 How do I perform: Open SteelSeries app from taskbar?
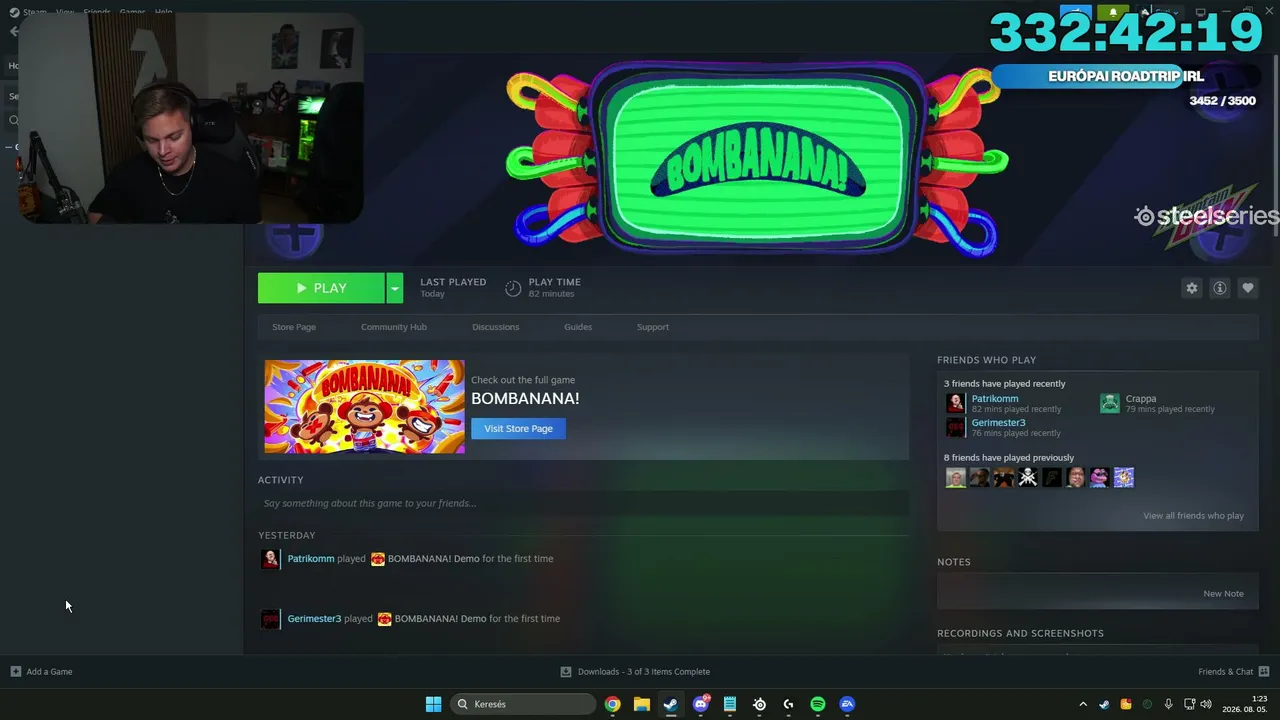[x=759, y=704]
